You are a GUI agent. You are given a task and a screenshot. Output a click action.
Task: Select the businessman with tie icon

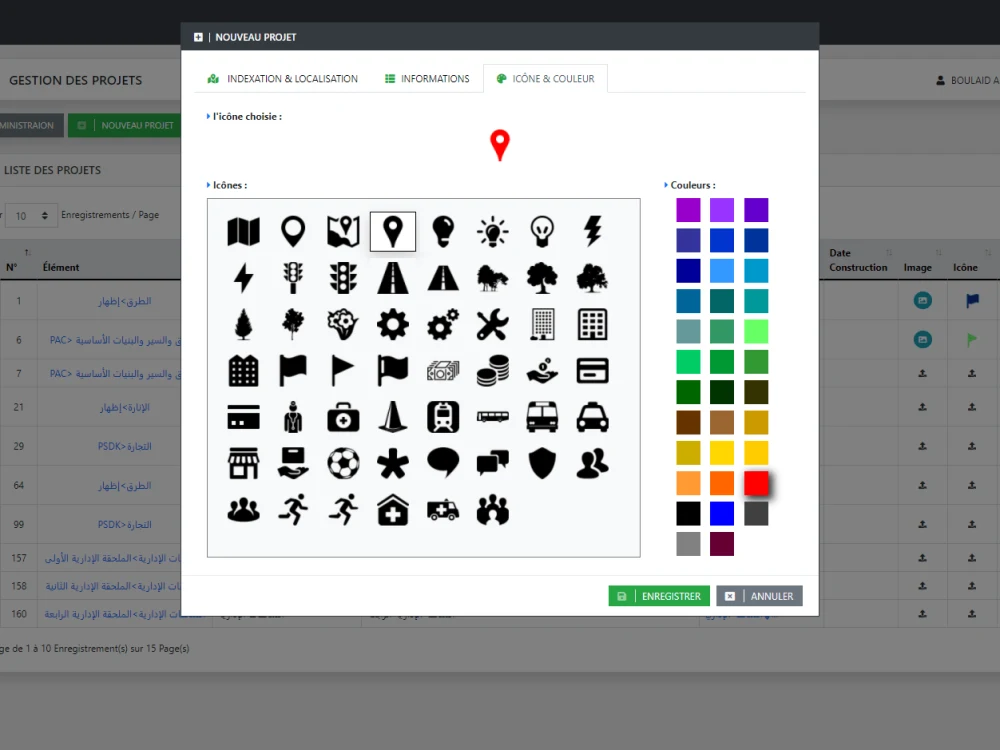pos(293,417)
